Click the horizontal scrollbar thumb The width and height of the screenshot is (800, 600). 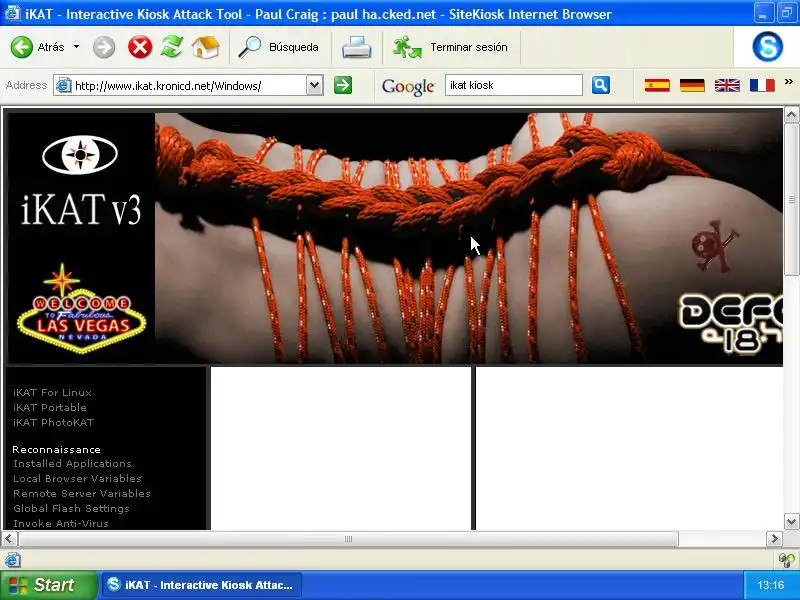click(x=348, y=539)
